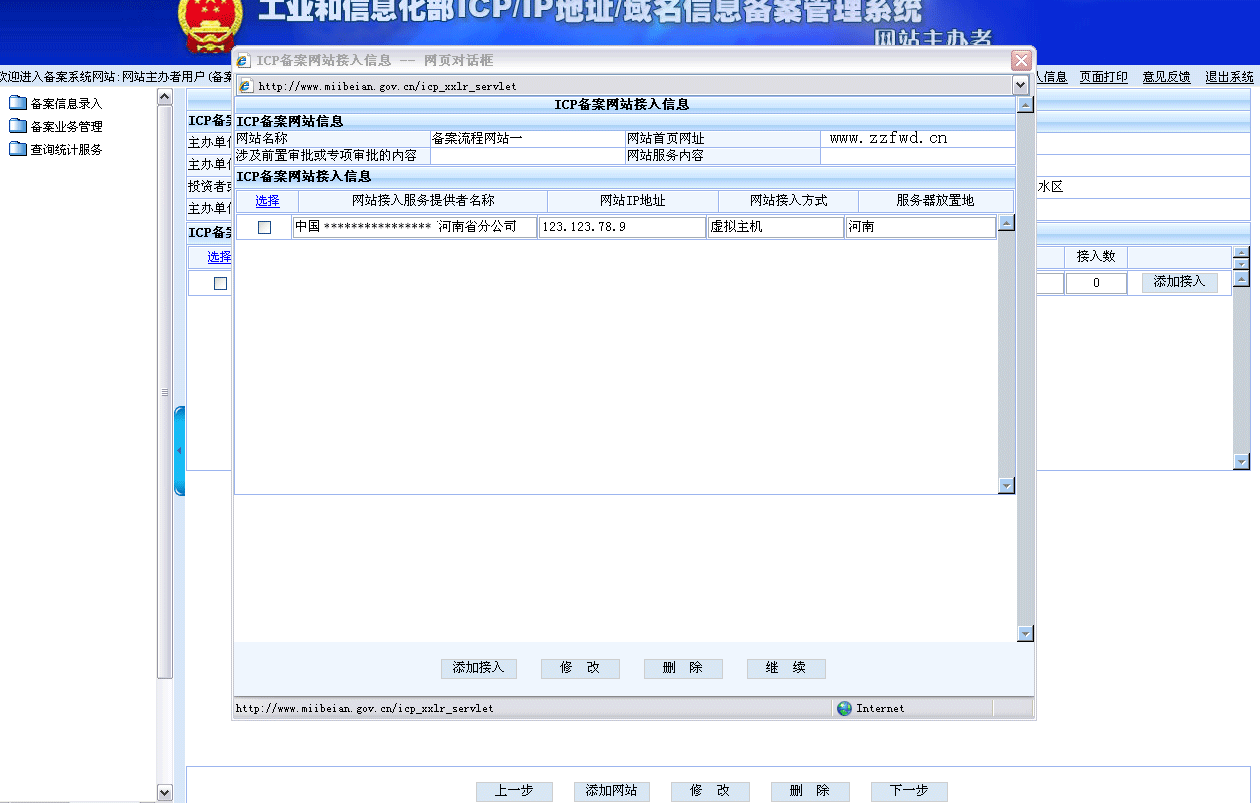Click 添加接入 at the dialog bottom
This screenshot has height=803, width=1260.
(479, 668)
